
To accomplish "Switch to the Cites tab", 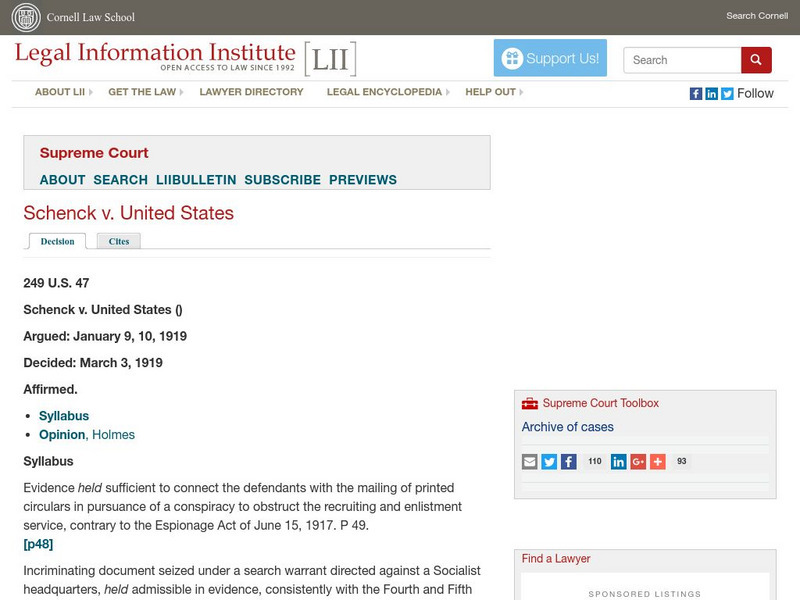I will point(119,241).
